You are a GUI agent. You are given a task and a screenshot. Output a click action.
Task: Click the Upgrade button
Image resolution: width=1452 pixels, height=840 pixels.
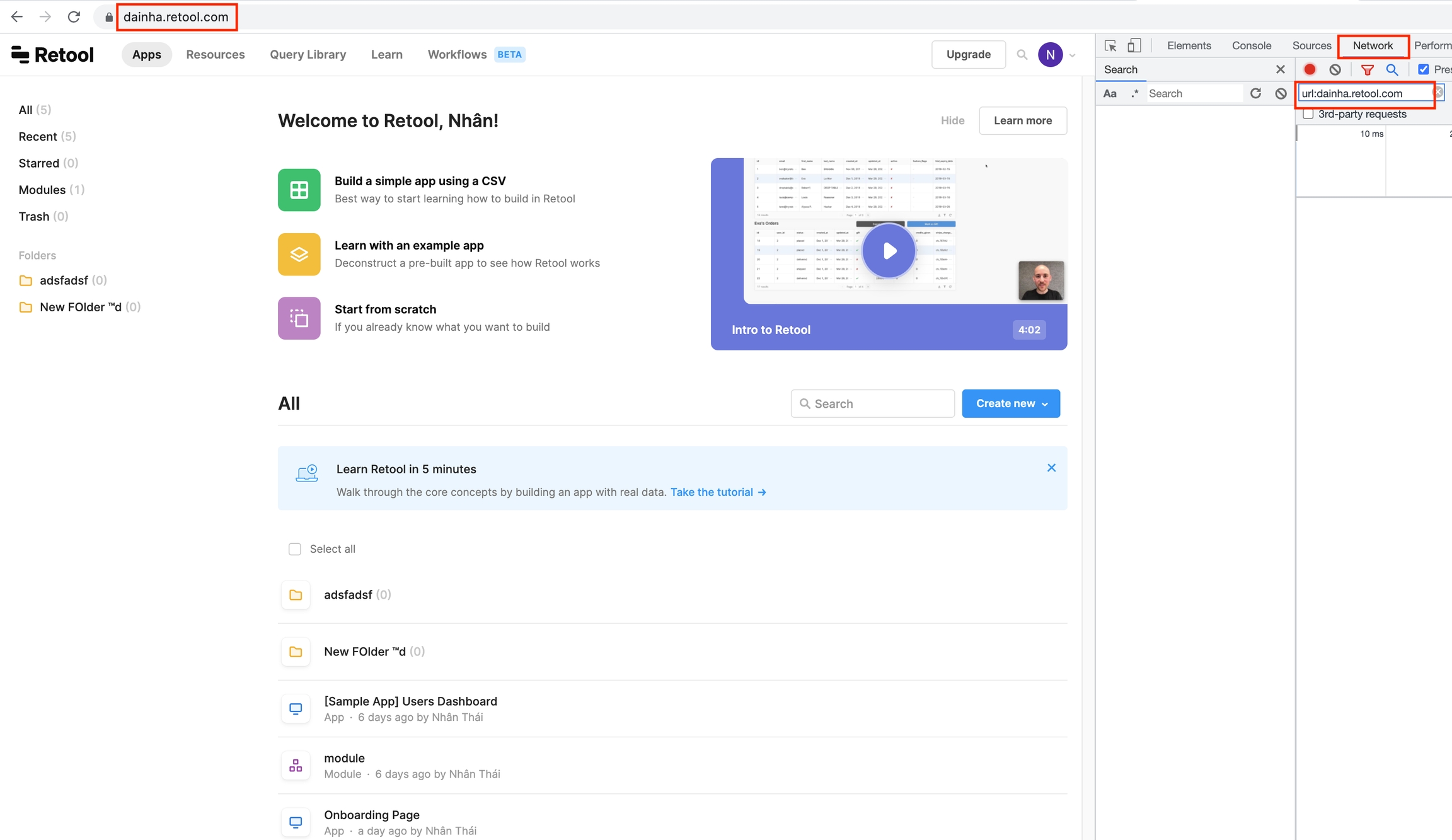[x=968, y=54]
